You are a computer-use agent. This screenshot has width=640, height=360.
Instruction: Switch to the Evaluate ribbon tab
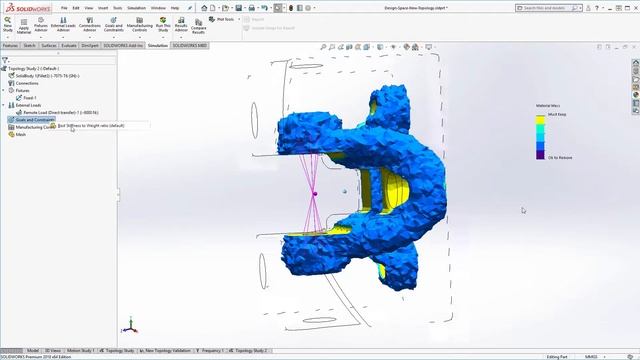[69, 45]
